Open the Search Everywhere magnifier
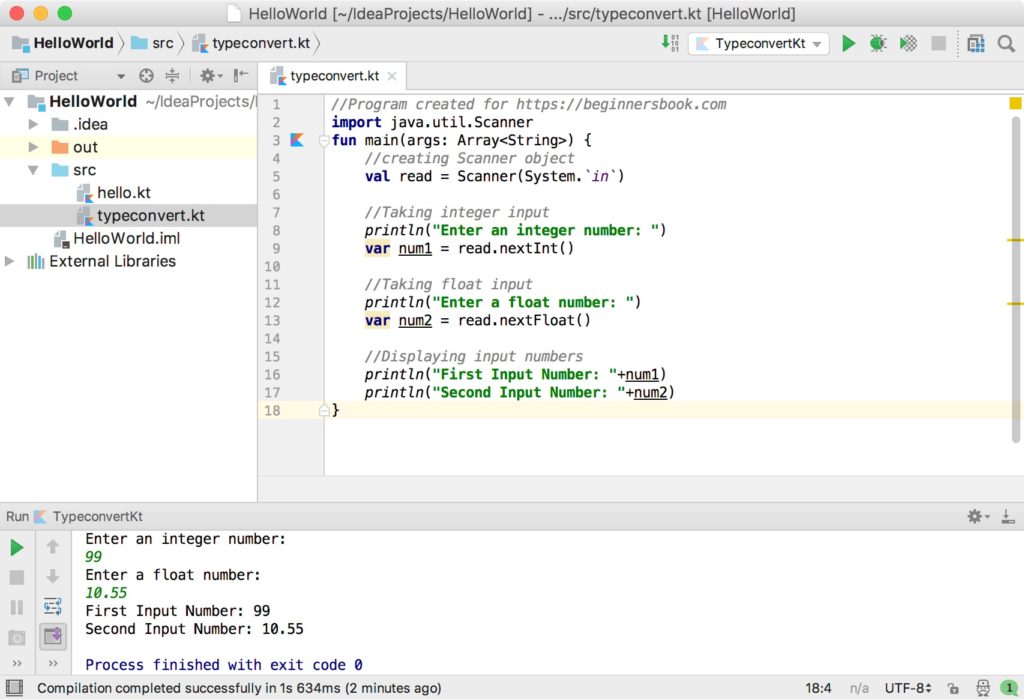Viewport: 1024px width, 700px height. 1004,44
